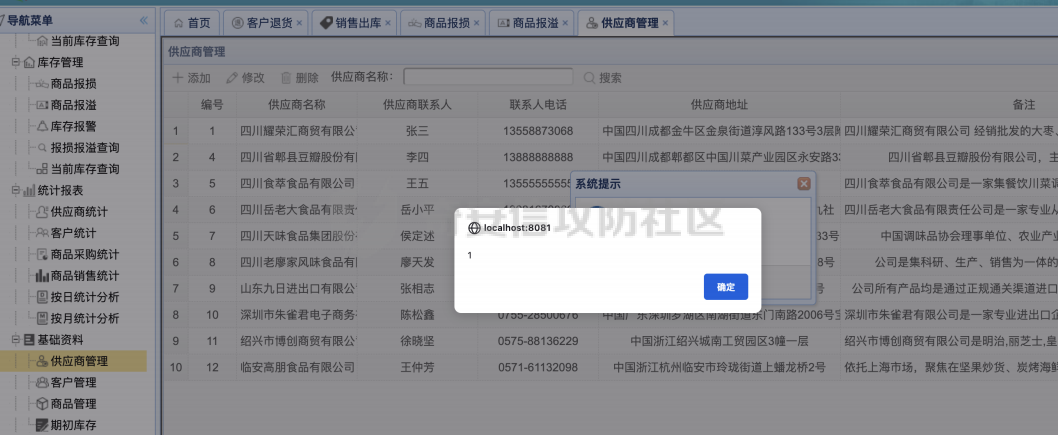Click the 当前库存查询 item at the tree top
The image size is (1058, 435).
85,41
